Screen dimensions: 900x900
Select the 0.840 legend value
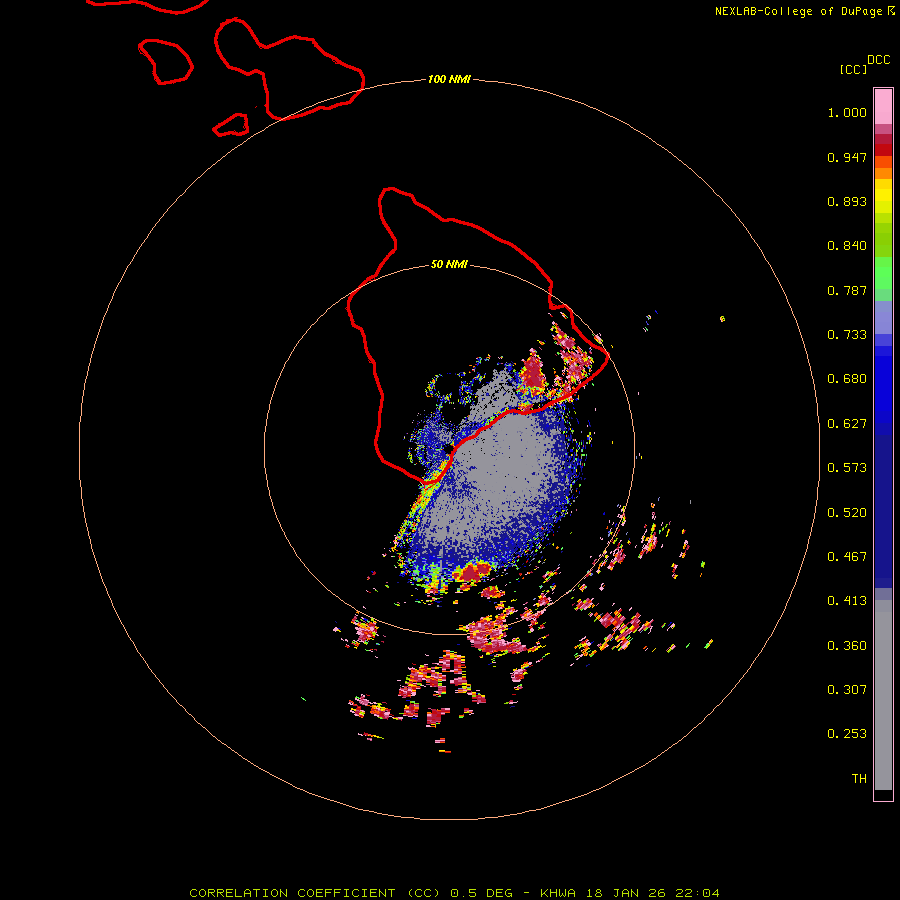click(847, 246)
